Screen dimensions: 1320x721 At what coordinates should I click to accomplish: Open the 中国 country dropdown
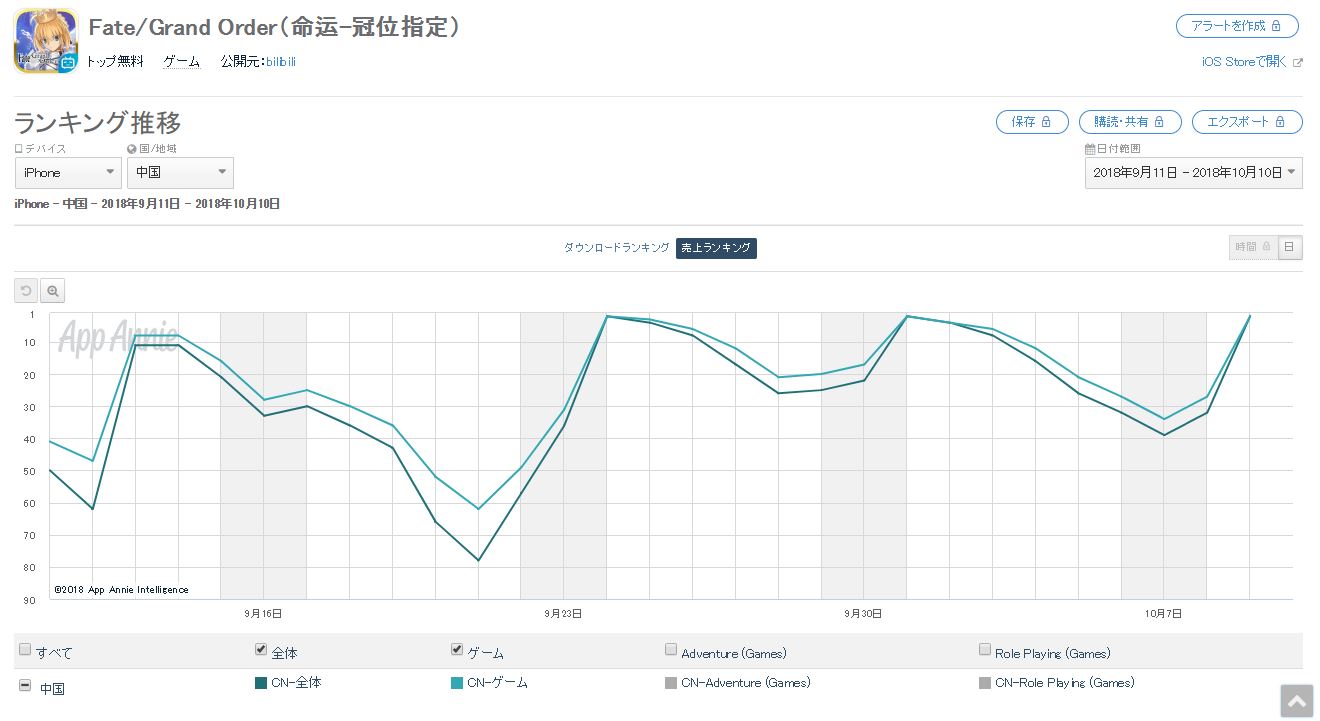(180, 173)
